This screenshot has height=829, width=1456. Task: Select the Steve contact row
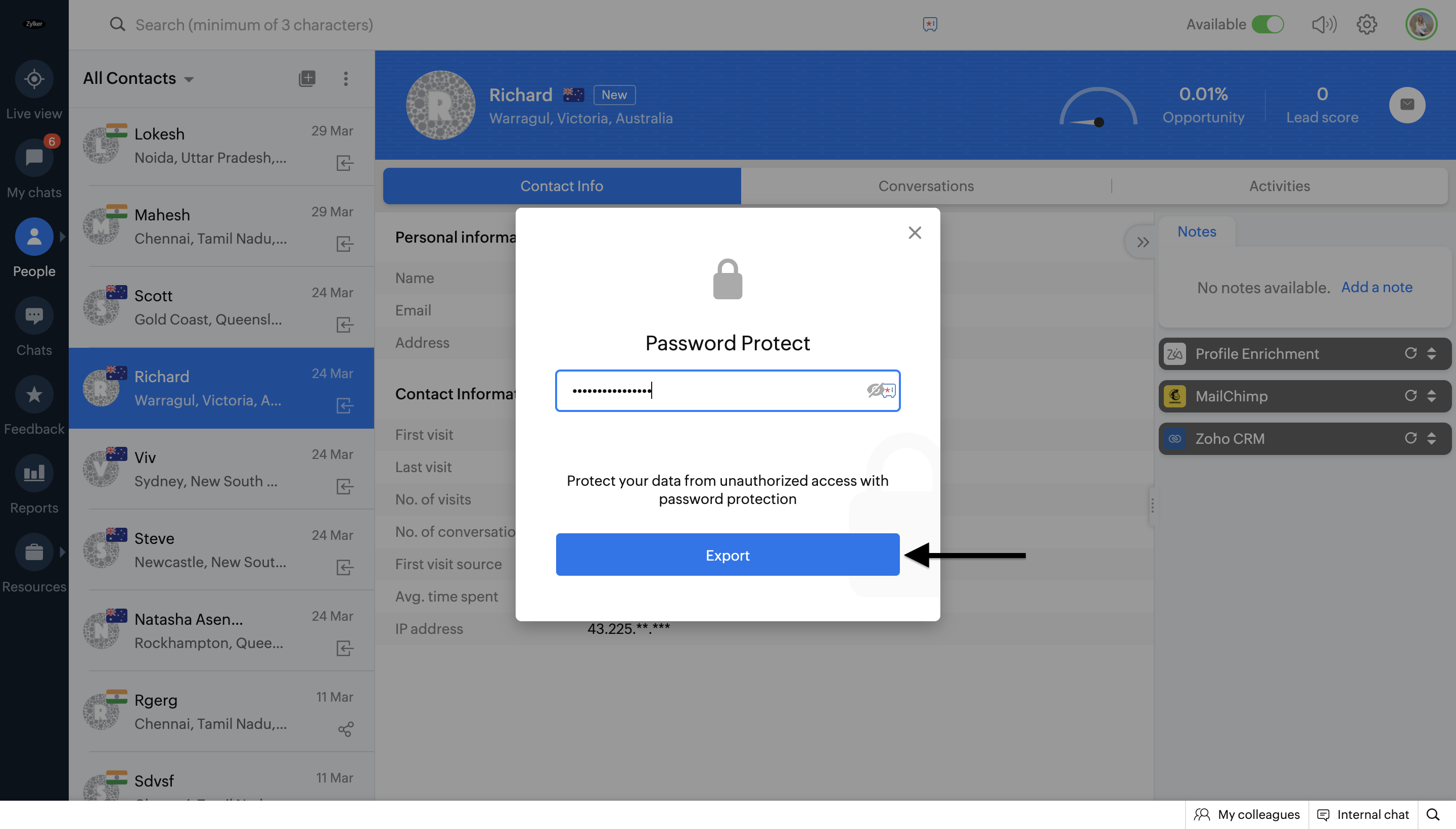coord(221,550)
